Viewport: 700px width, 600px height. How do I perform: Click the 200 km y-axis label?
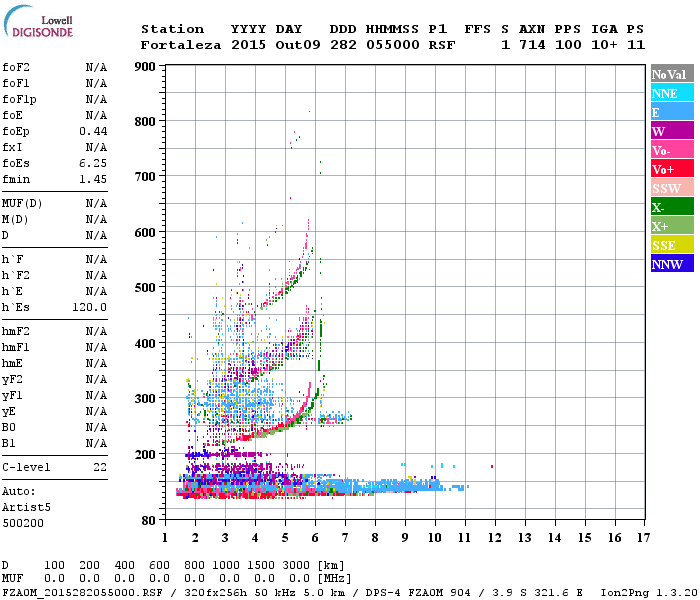pos(145,454)
